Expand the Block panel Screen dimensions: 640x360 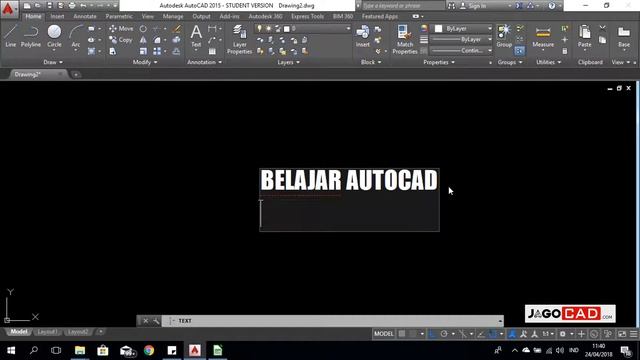tap(371, 62)
